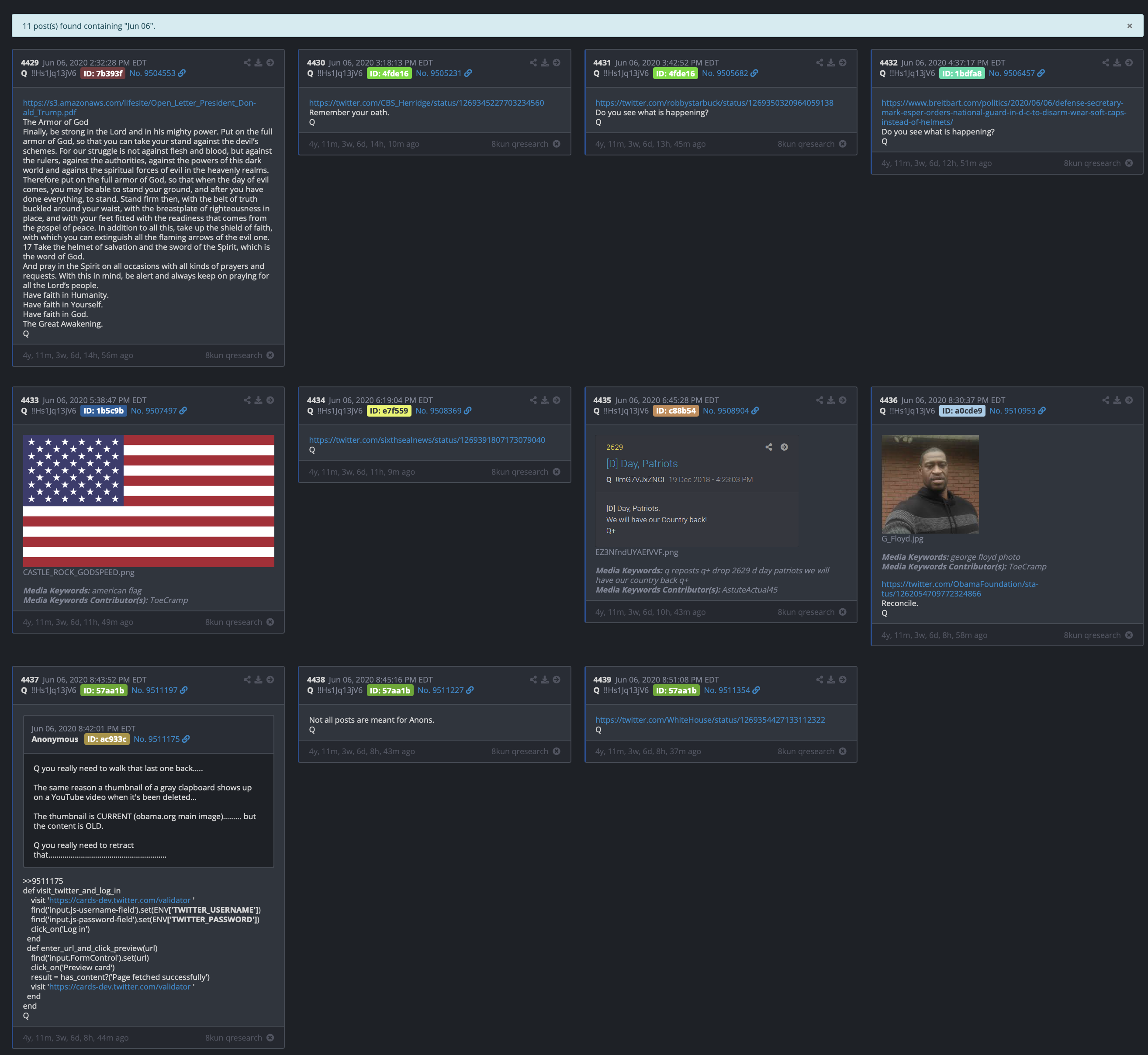Image resolution: width=1148 pixels, height=1055 pixels.
Task: Open the breitbart.com defense secretary link
Action: 1003,113
